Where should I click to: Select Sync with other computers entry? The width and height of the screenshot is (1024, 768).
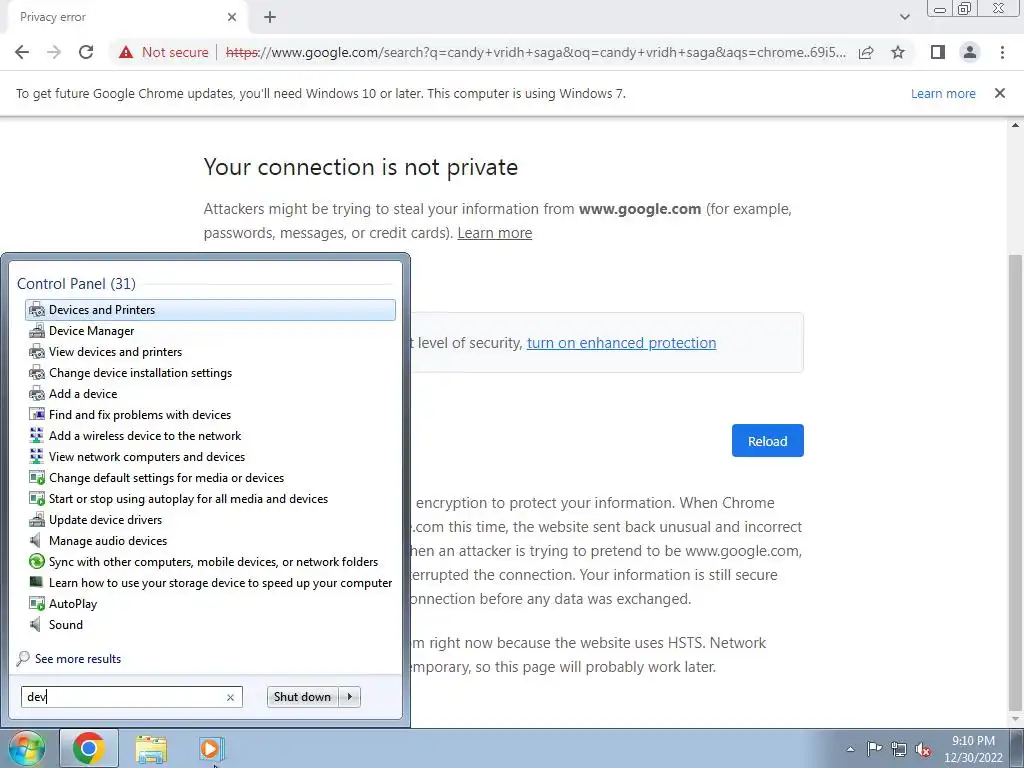tap(210, 562)
